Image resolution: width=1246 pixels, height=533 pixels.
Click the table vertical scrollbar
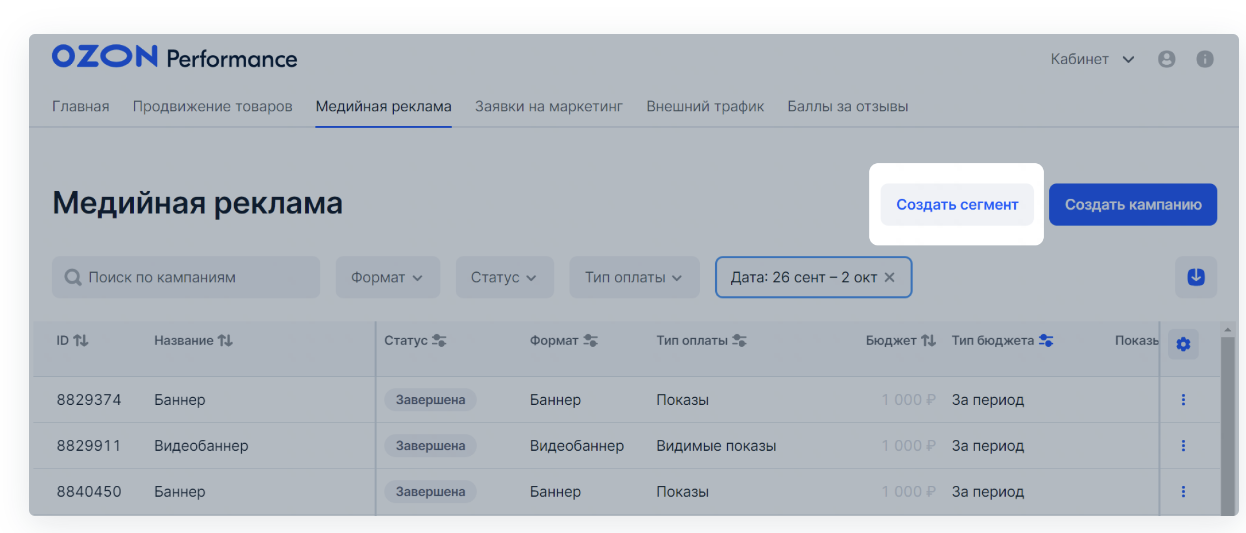pyautogui.click(x=1228, y=420)
